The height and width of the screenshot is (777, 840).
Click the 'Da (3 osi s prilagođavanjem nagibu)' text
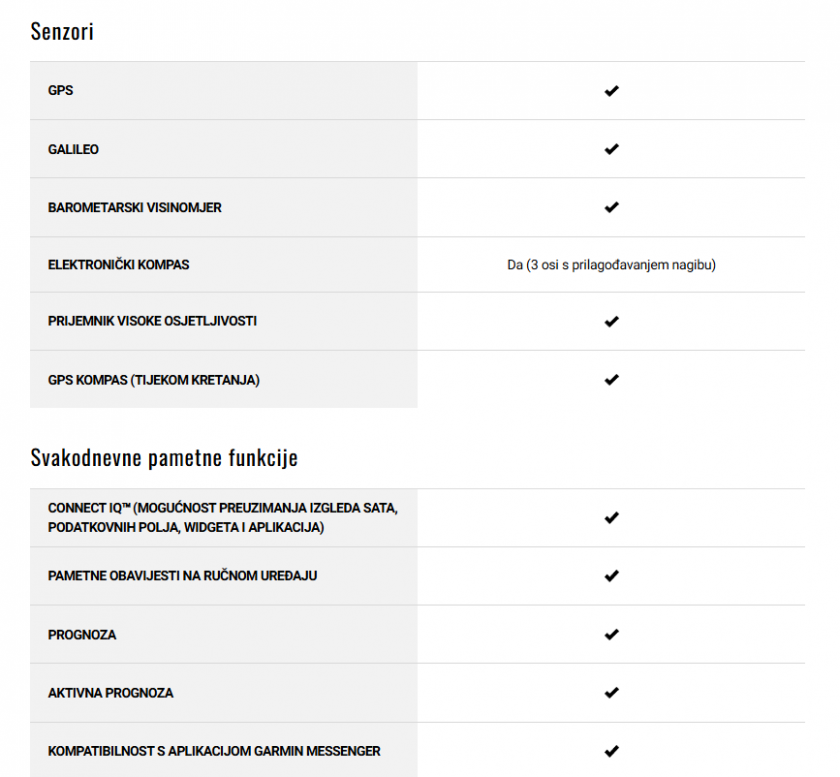[611, 265]
